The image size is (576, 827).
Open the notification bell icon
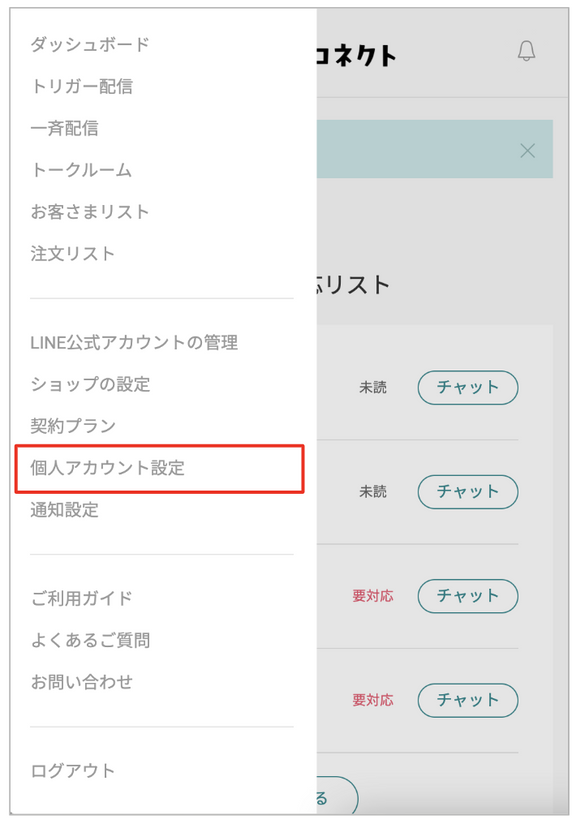(x=526, y=51)
